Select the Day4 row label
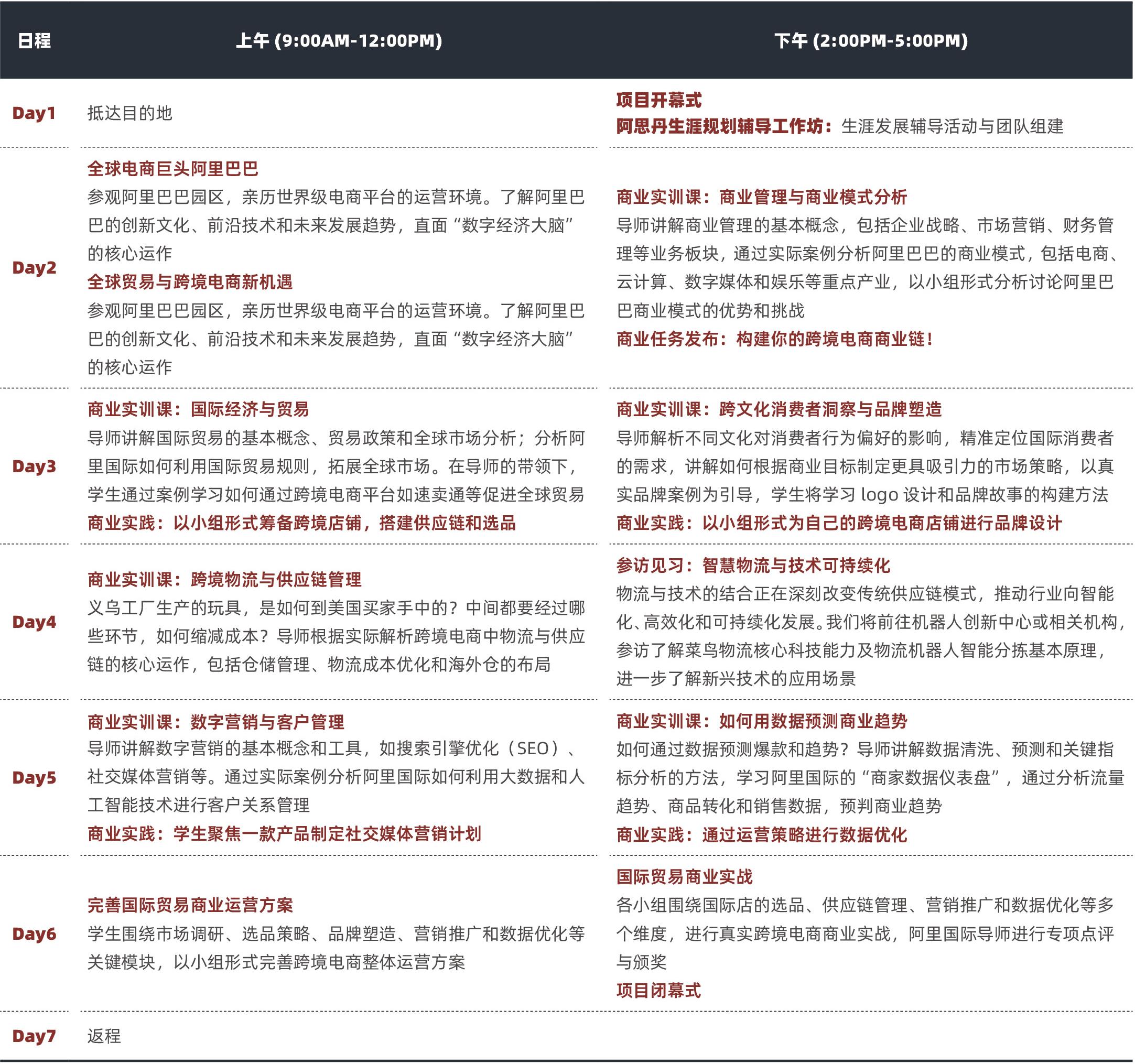 [x=34, y=622]
